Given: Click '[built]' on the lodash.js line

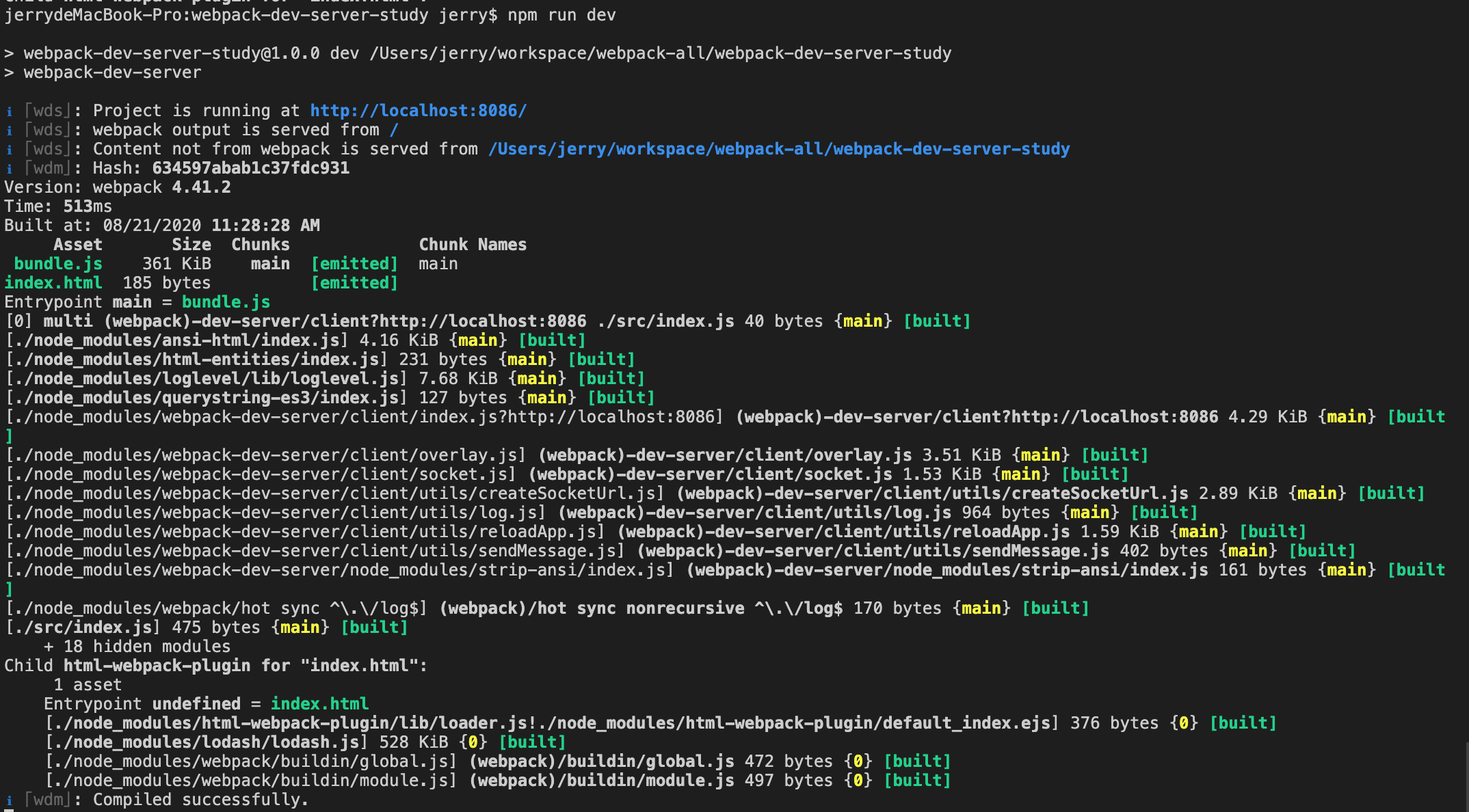Looking at the screenshot, I should pos(532,742).
